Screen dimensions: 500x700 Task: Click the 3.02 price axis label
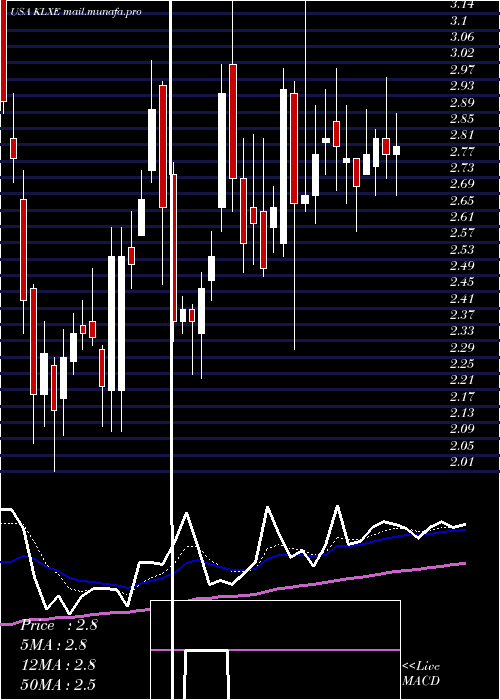(x=462, y=53)
